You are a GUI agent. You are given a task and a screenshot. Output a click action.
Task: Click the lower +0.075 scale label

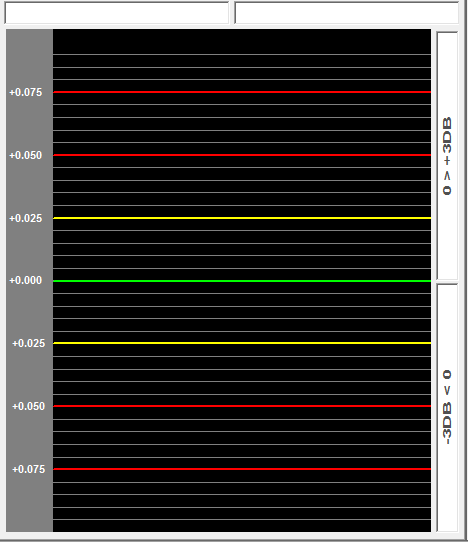[x=28, y=469]
